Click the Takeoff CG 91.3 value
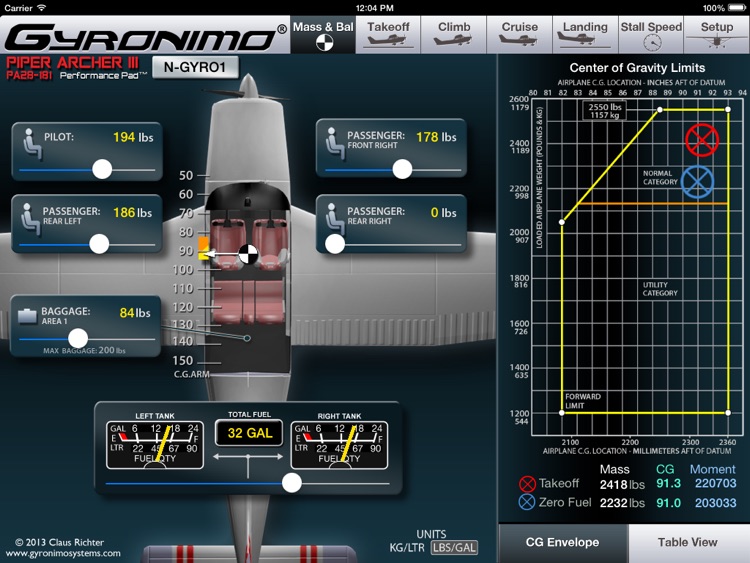750x563 pixels. pos(668,484)
